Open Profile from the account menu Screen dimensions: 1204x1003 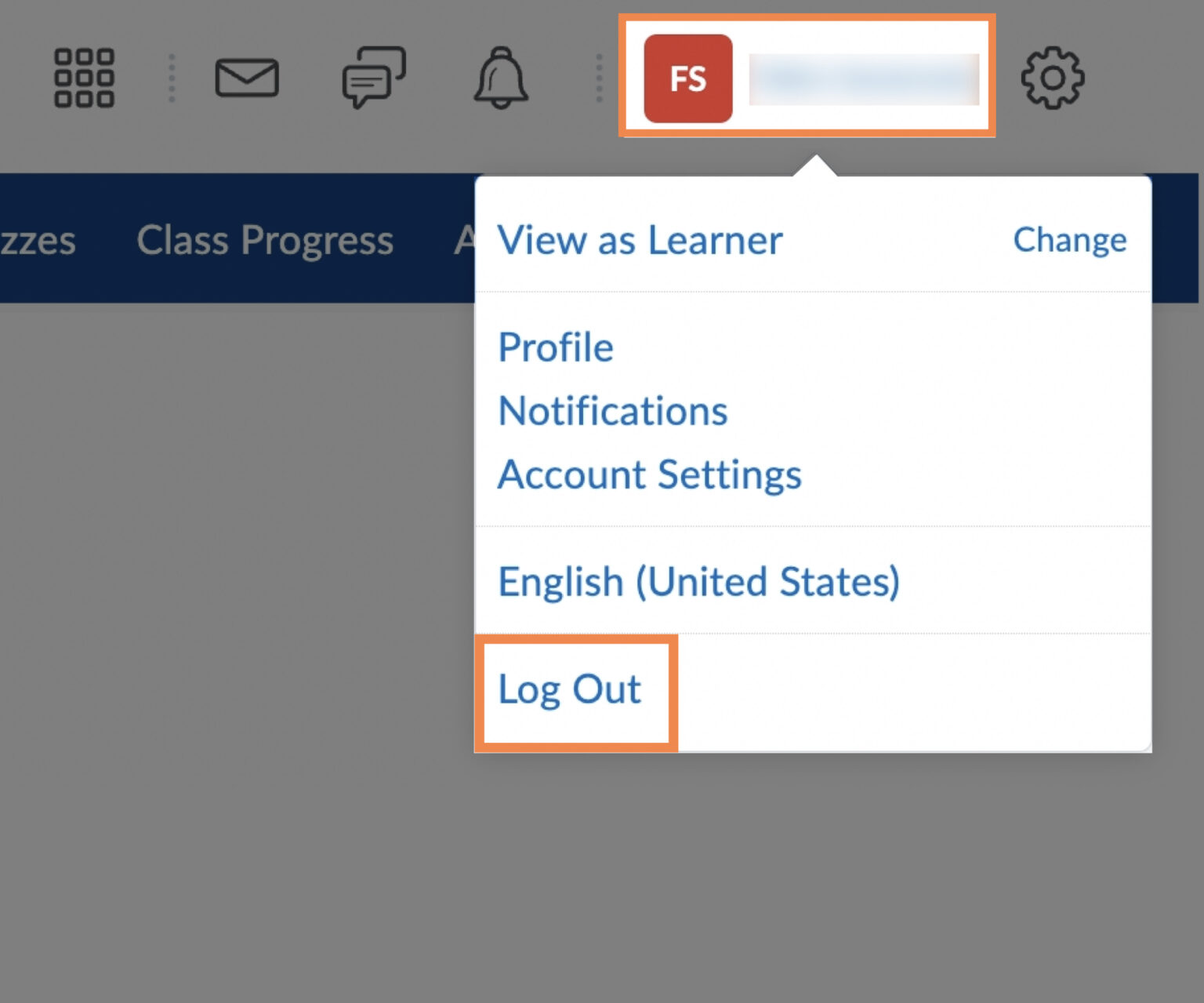[556, 347]
